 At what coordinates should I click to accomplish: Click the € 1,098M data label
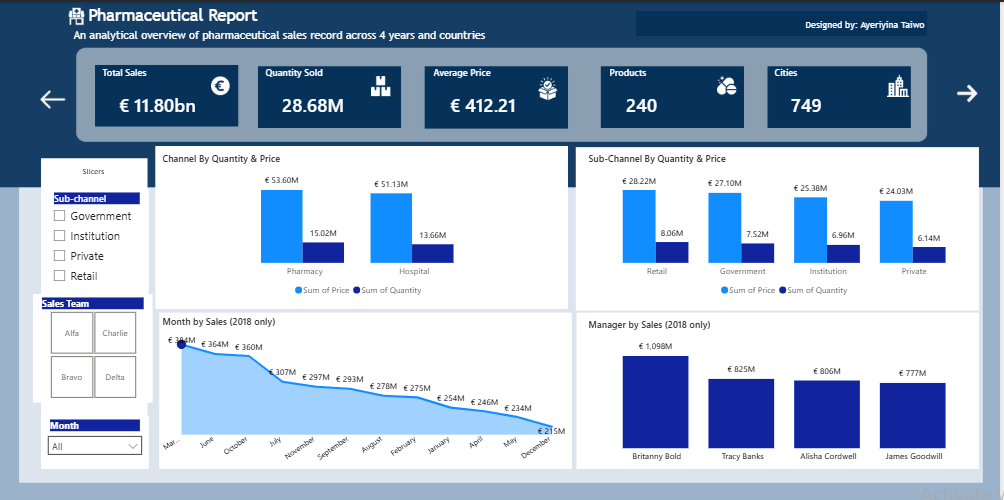[x=656, y=346]
